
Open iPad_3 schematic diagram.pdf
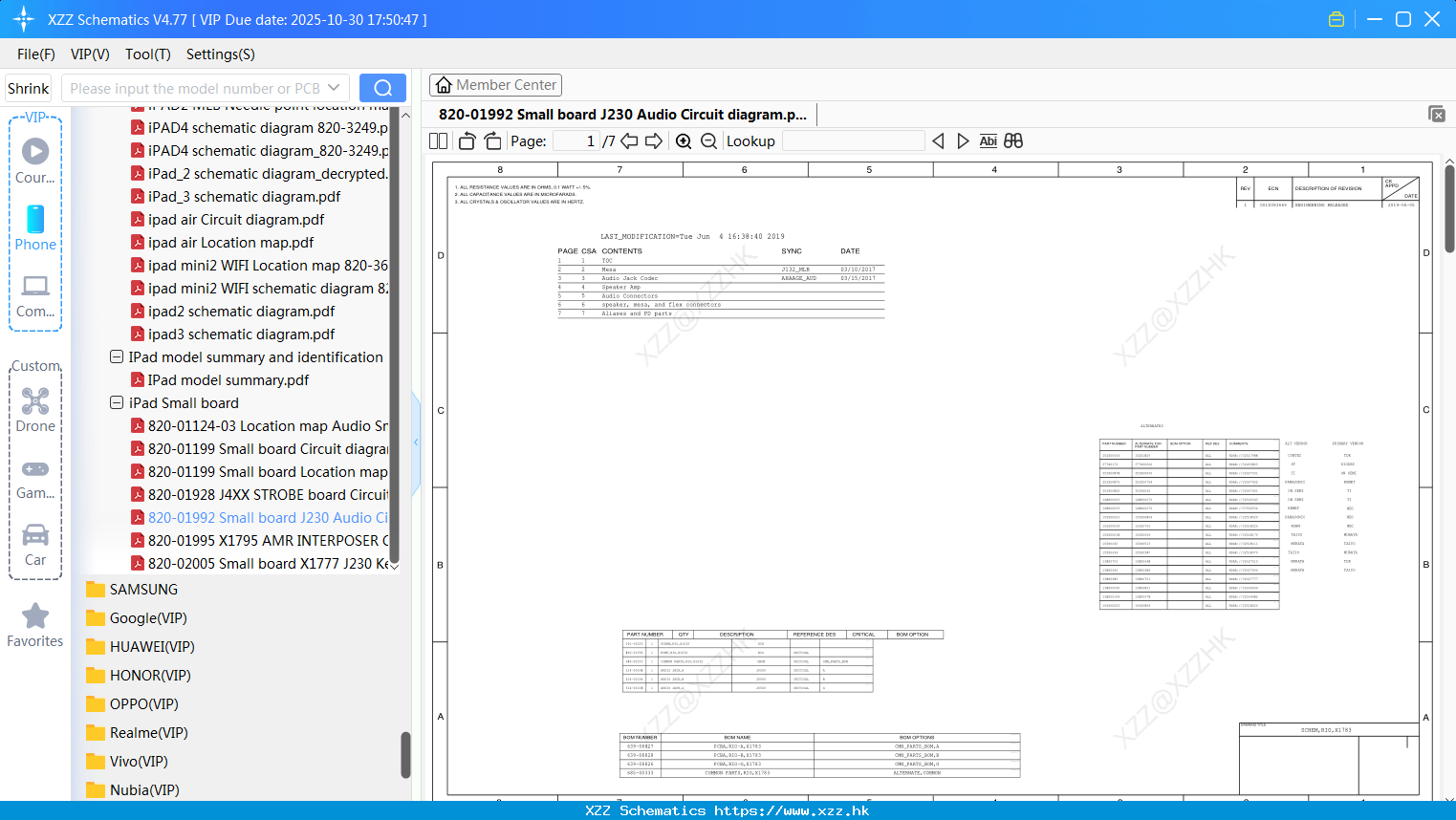click(x=235, y=196)
